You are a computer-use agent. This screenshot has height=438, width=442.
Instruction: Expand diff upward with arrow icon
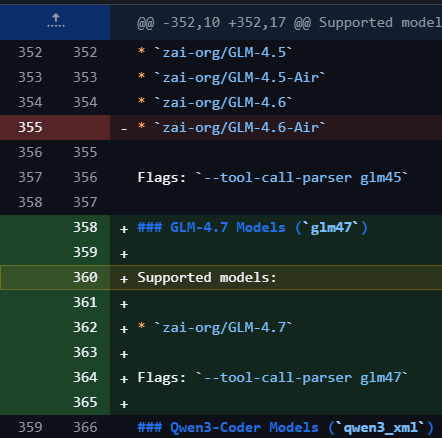[55, 21]
